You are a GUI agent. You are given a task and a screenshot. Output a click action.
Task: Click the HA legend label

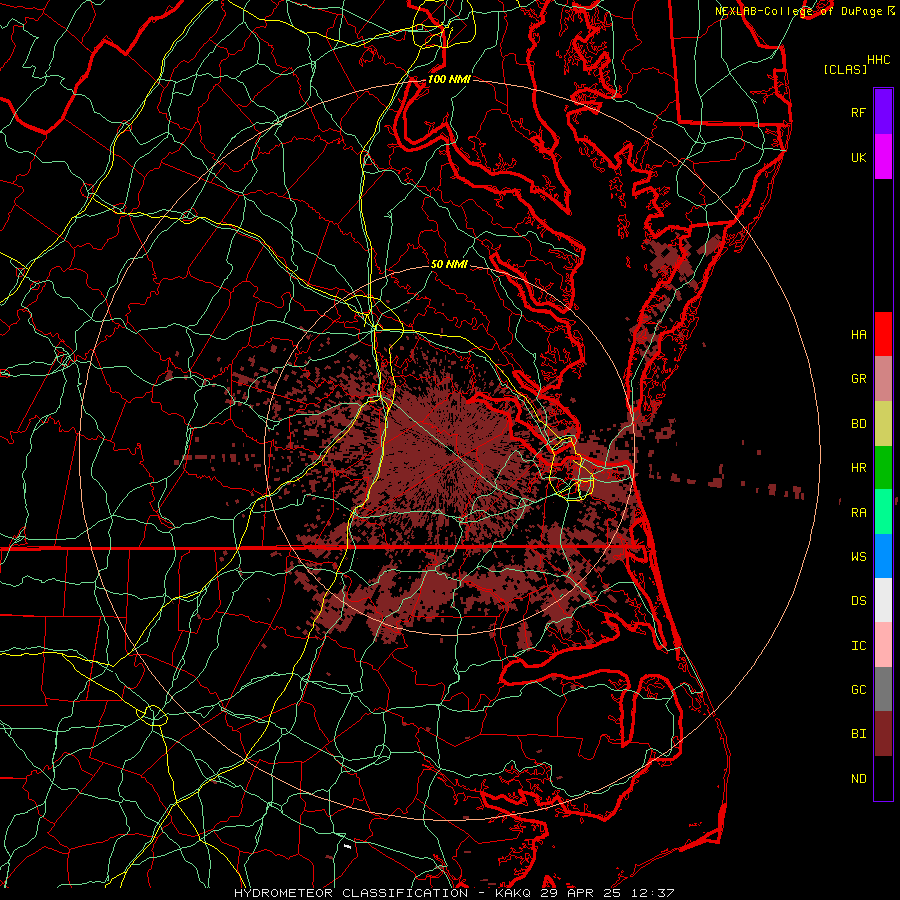point(858,334)
